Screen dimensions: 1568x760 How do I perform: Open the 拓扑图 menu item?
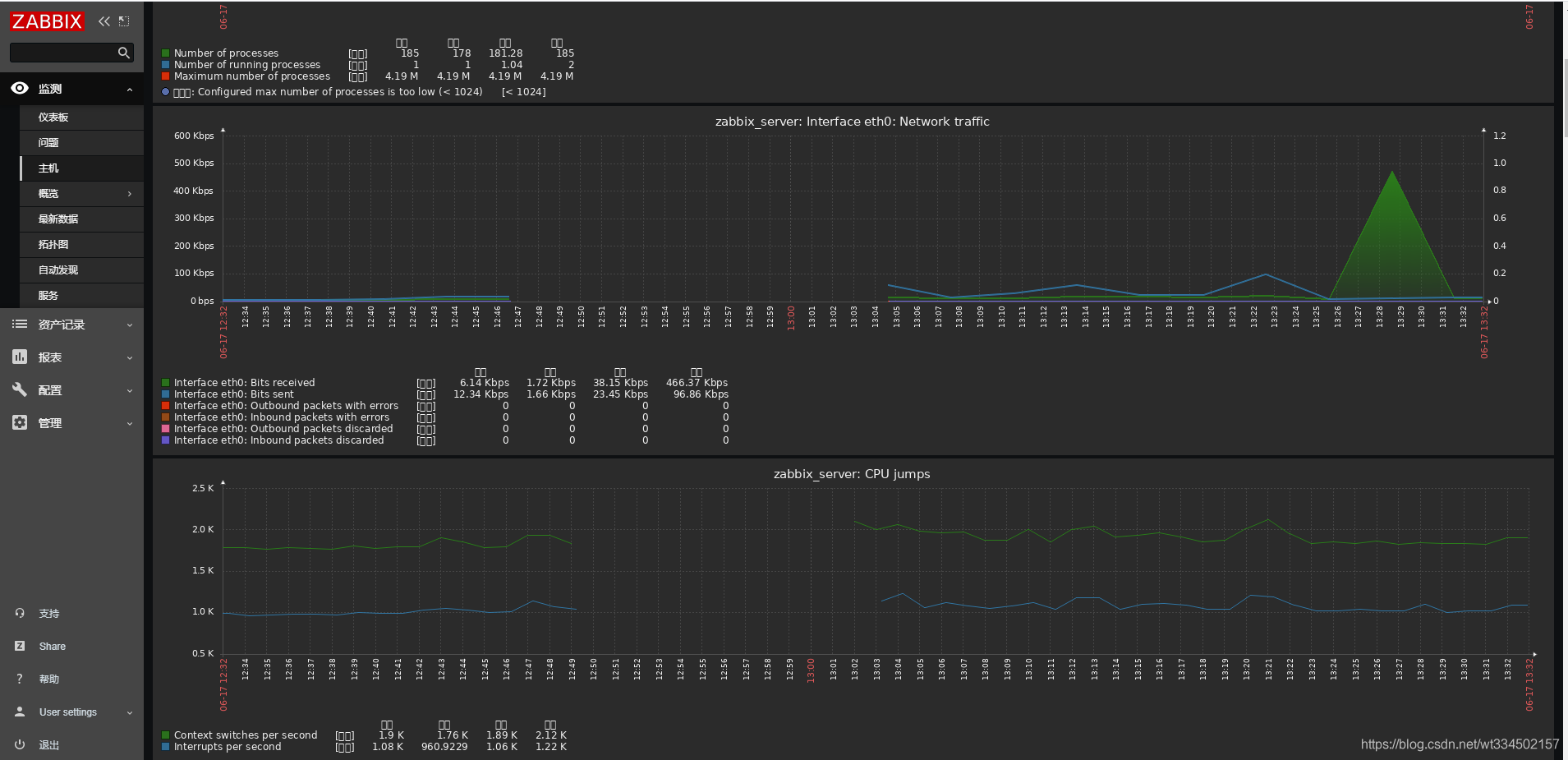[x=81, y=245]
